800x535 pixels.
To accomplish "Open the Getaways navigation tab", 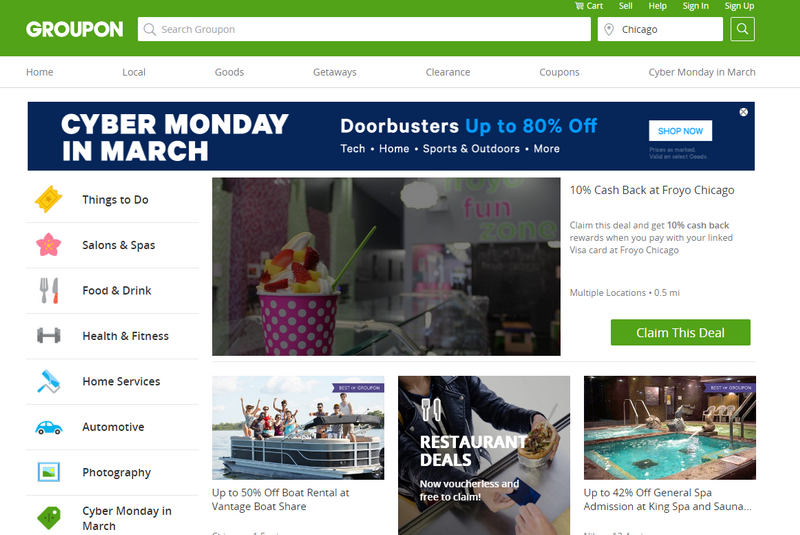I will (x=335, y=72).
